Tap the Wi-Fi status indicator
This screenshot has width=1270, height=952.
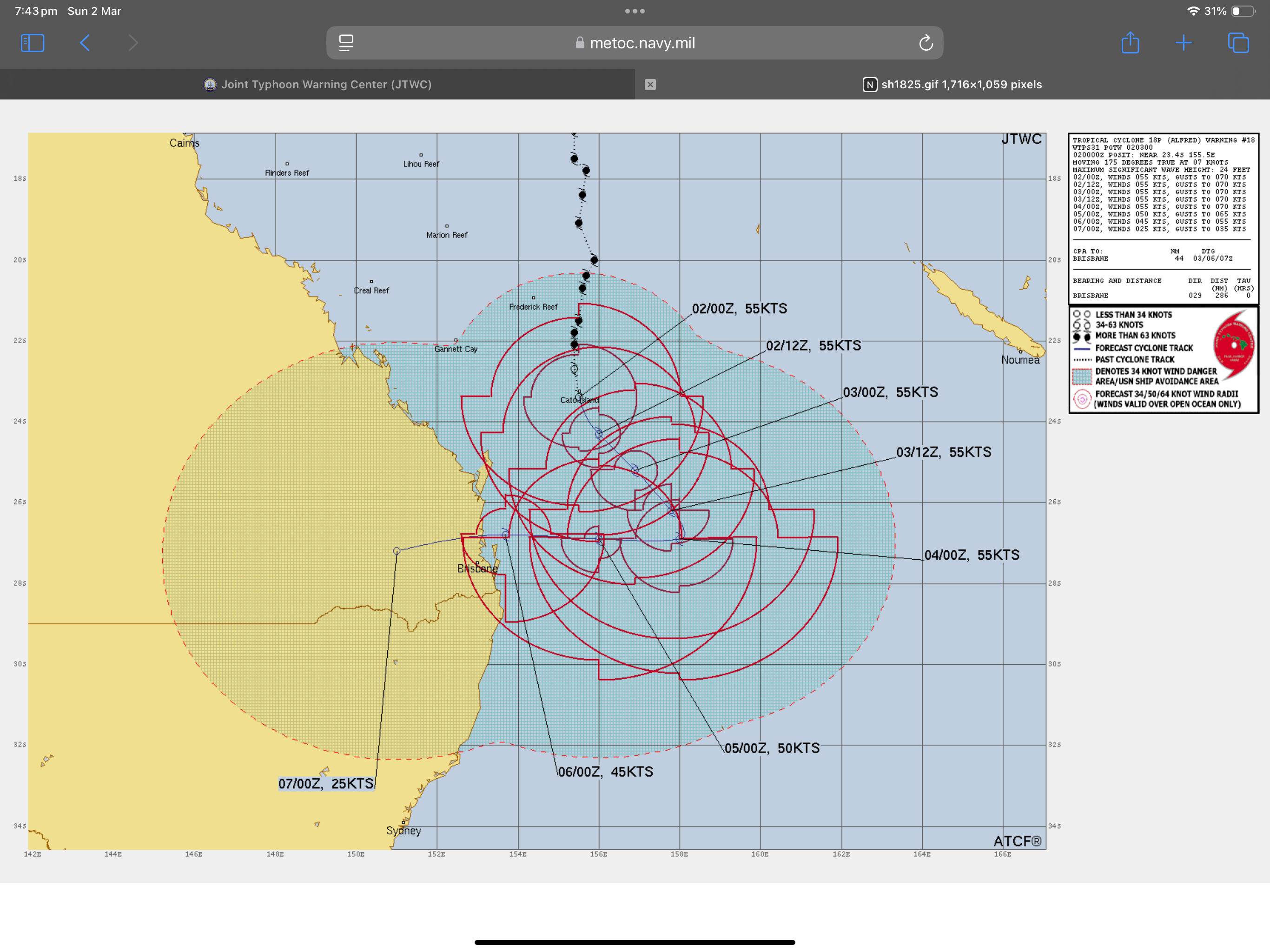point(1193,11)
